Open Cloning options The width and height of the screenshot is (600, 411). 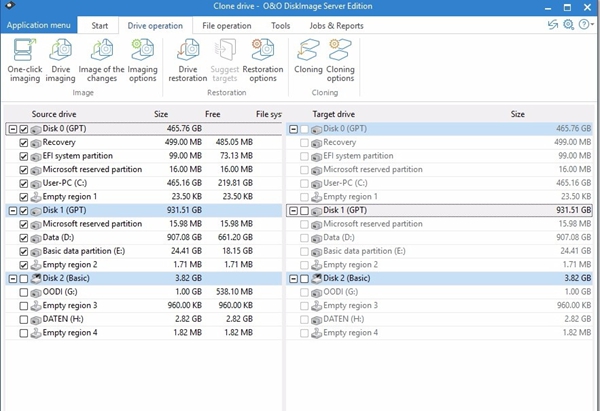pos(340,60)
